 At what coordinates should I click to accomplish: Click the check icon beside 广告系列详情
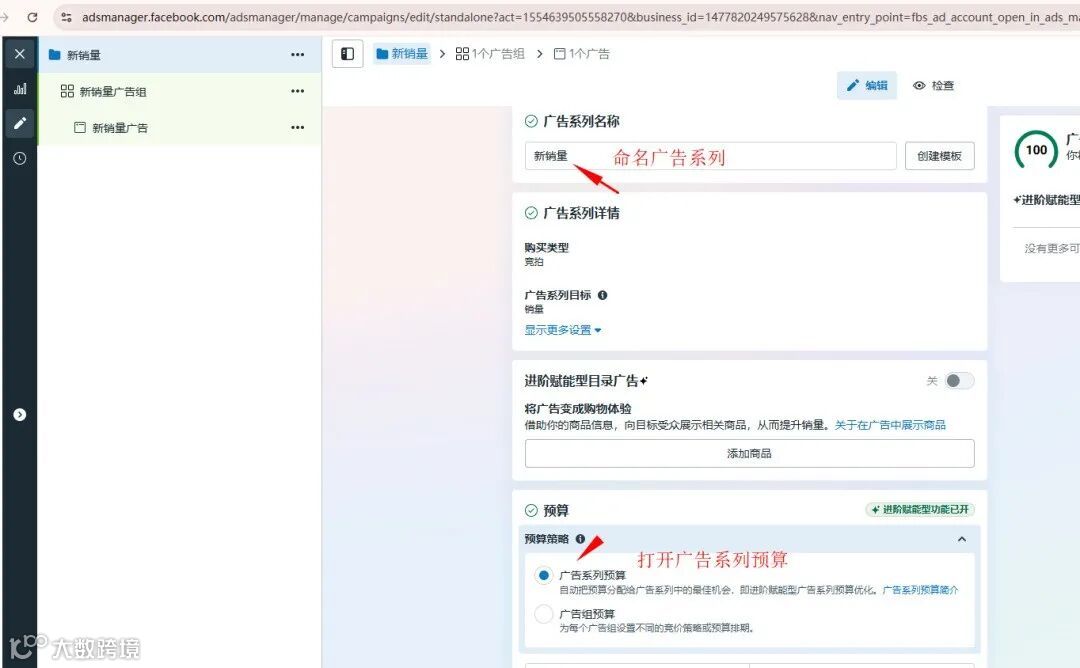tap(531, 213)
